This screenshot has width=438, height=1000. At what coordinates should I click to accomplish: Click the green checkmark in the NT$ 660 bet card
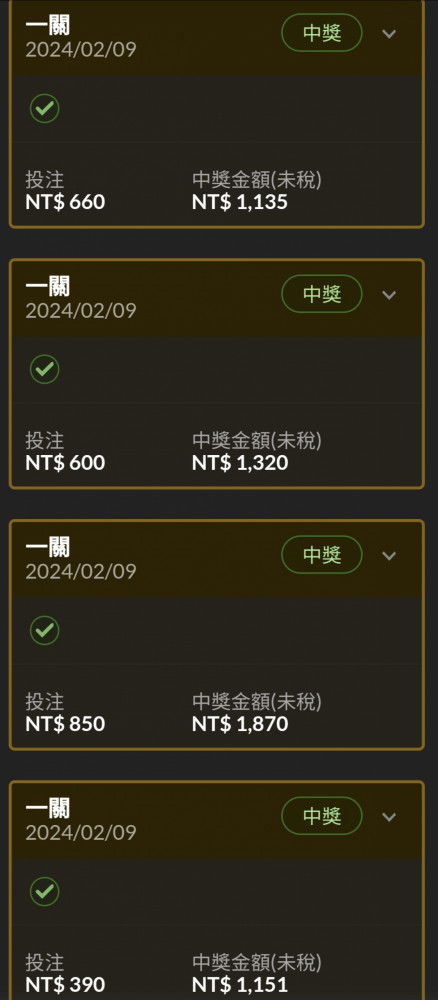[45, 108]
